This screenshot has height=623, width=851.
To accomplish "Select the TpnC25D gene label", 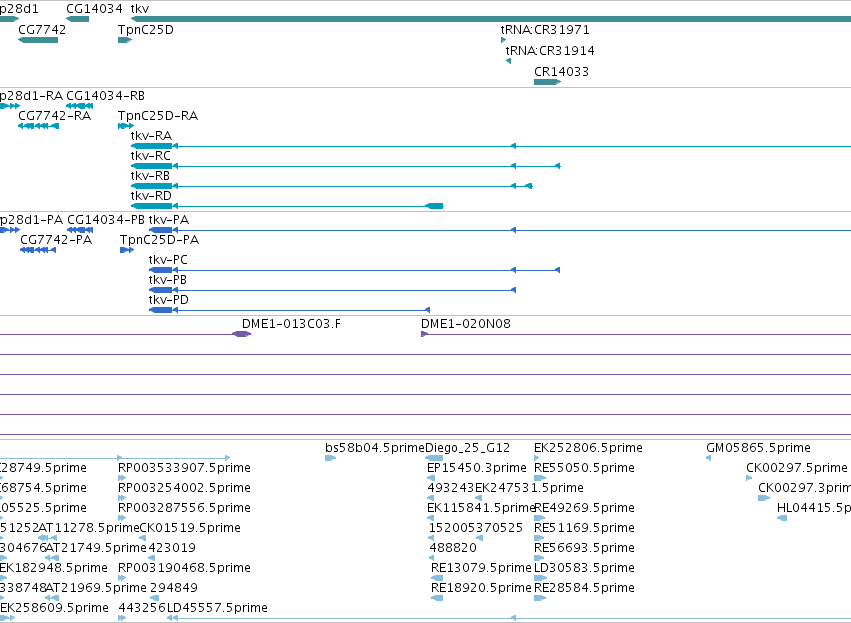I will point(145,30).
